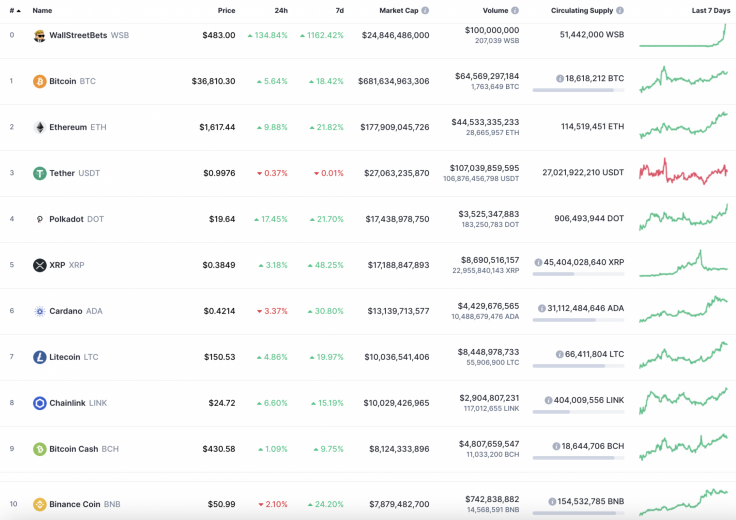
Task: Click Bitcoin volume $64,569,297,184
Action: pos(487,76)
